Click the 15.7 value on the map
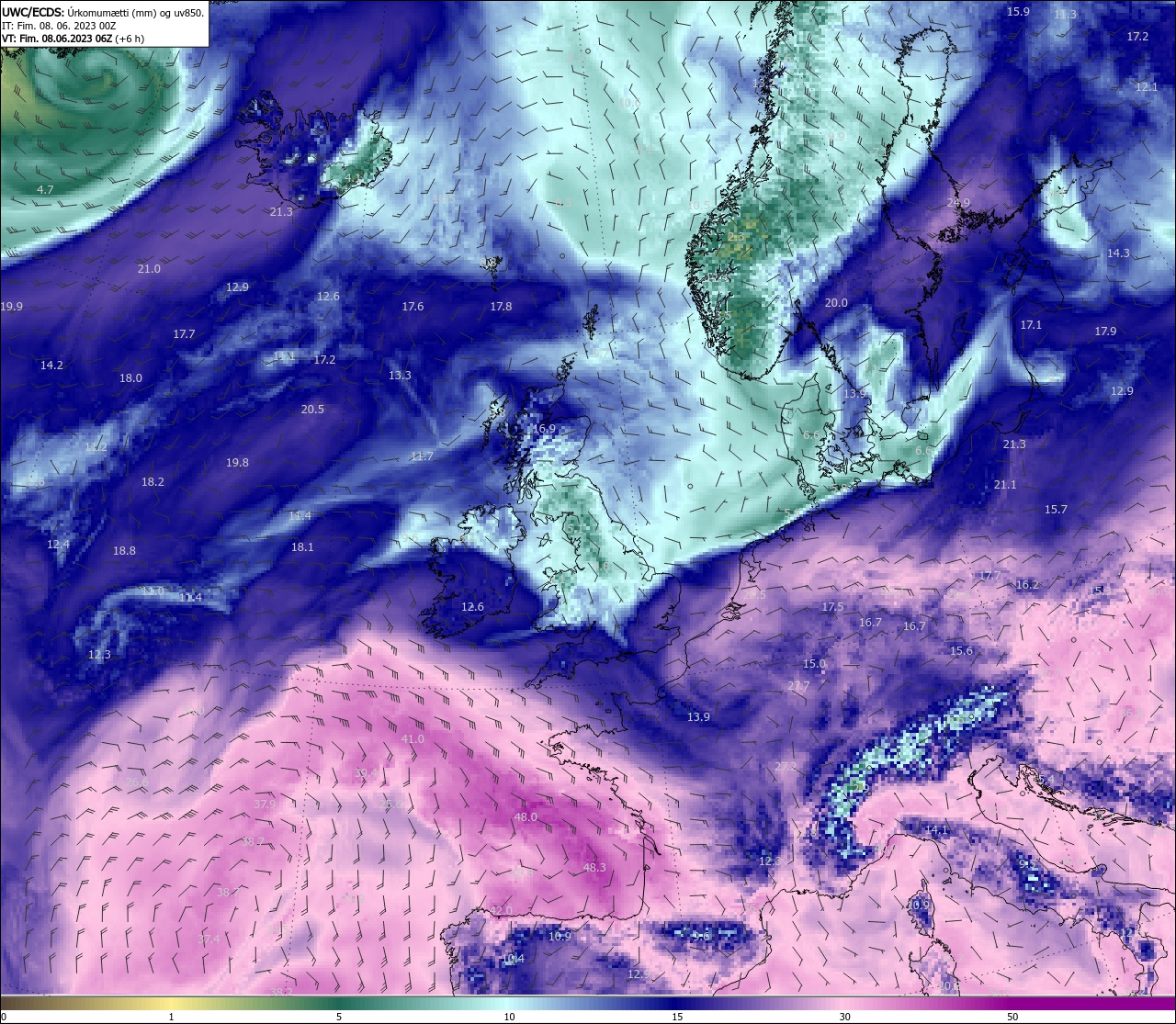Image resolution: width=1176 pixels, height=1024 pixels. (x=1056, y=510)
